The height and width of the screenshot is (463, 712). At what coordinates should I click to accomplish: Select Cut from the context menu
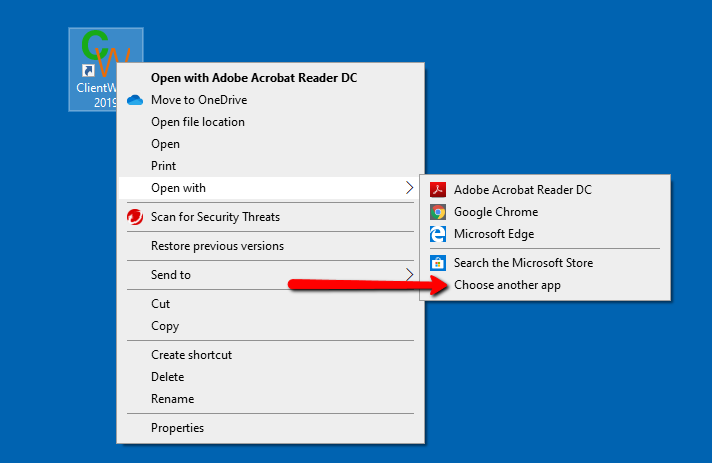271,304
